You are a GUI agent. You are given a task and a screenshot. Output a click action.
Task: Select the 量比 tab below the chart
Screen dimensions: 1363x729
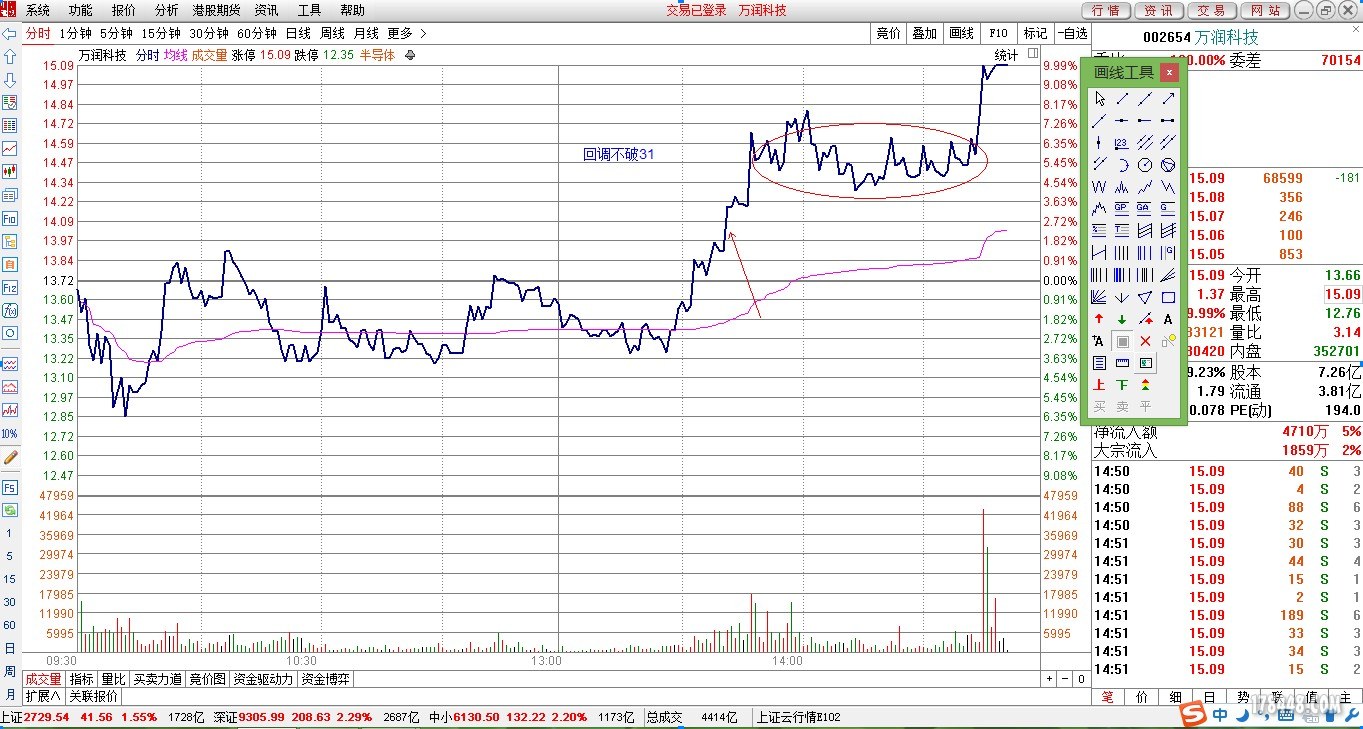click(113, 679)
